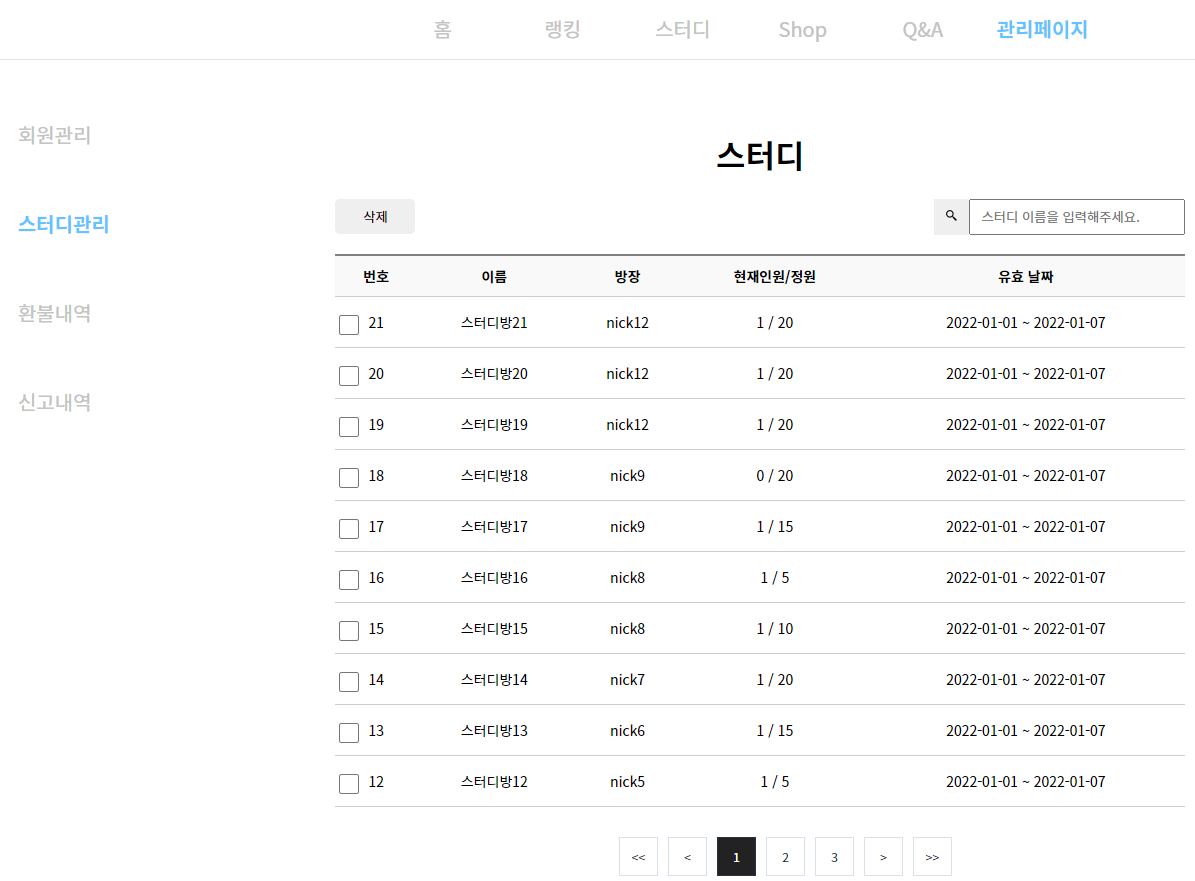The image size is (1195, 881).
Task: Switch to the 랭킹 page
Action: (x=561, y=29)
